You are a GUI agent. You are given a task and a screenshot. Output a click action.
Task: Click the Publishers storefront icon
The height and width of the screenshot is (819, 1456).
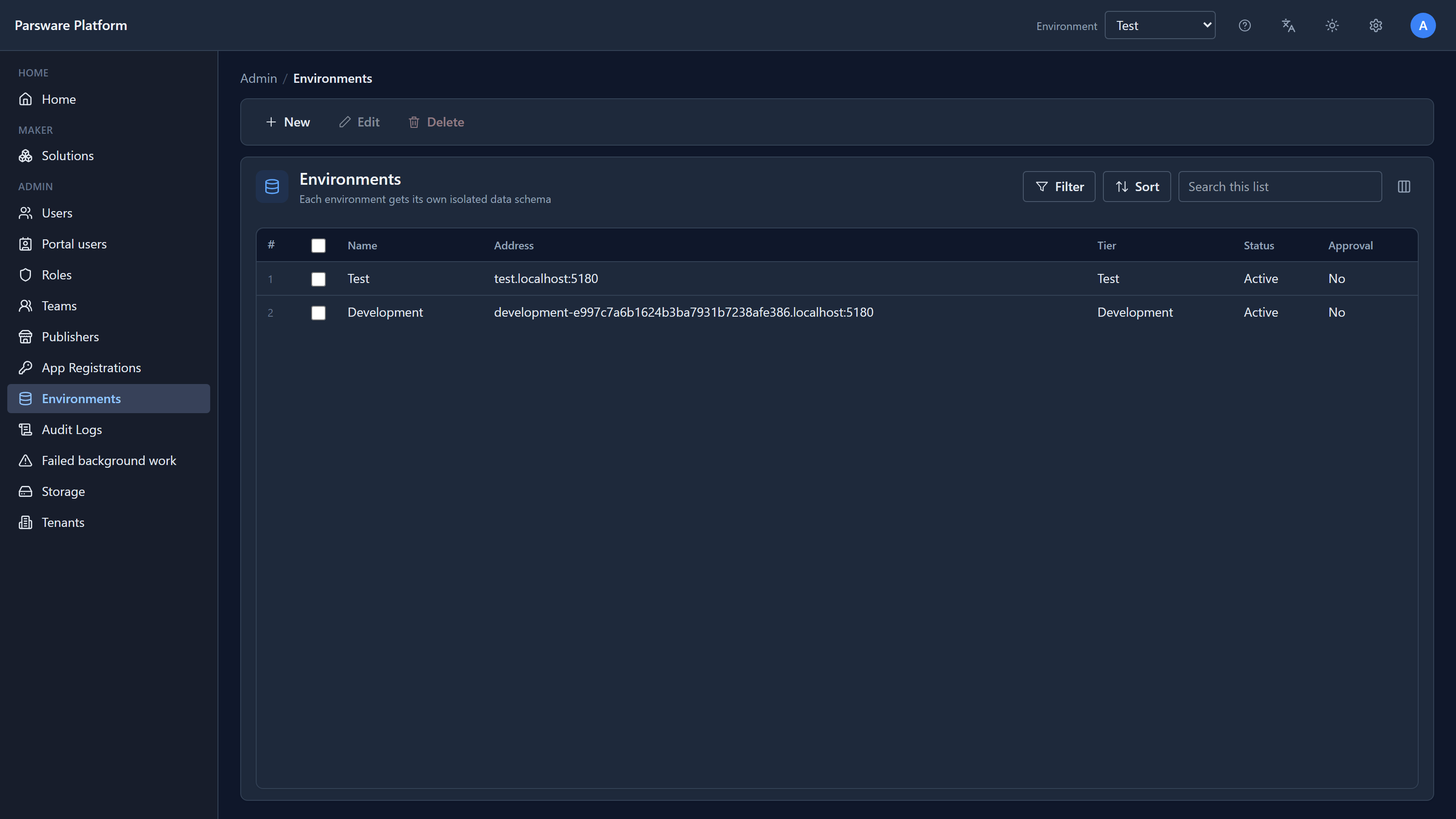click(25, 337)
